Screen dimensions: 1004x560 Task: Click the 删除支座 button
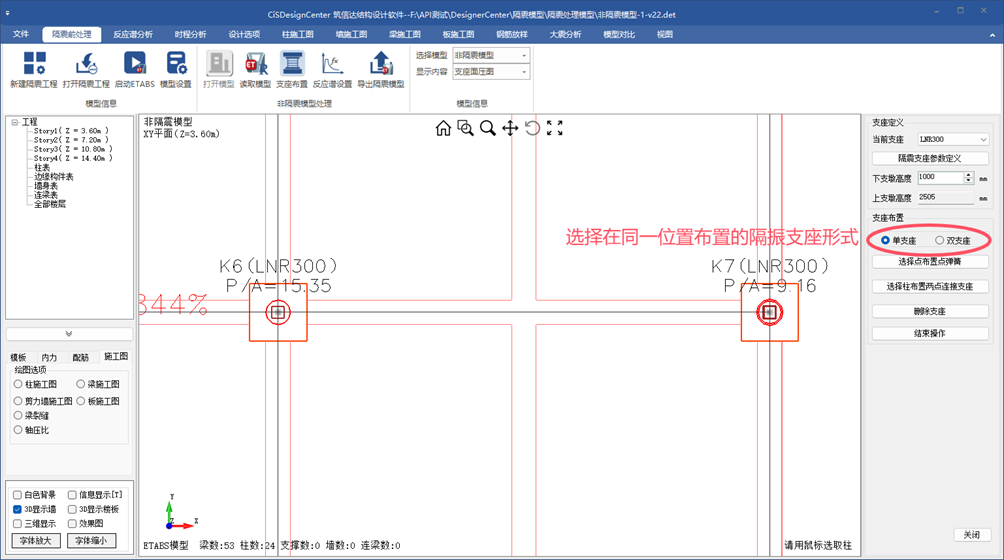(x=930, y=311)
